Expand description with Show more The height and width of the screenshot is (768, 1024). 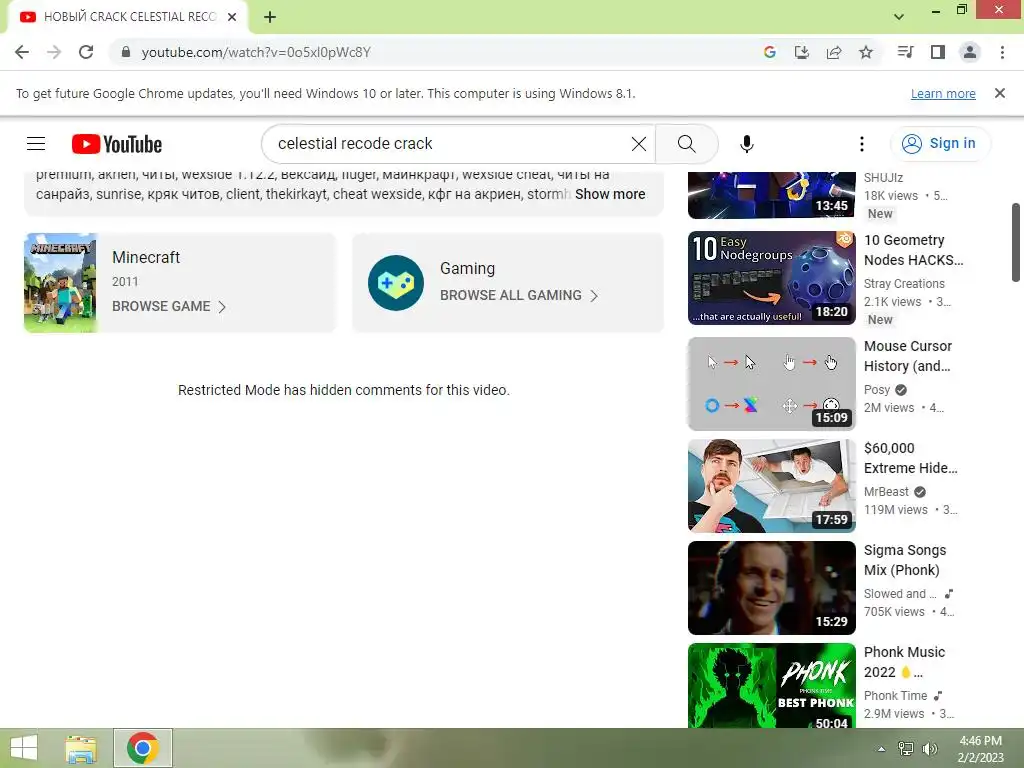(x=610, y=194)
